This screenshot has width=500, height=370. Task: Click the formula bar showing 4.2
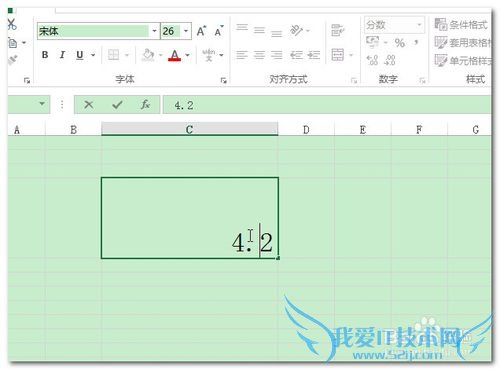click(327, 105)
